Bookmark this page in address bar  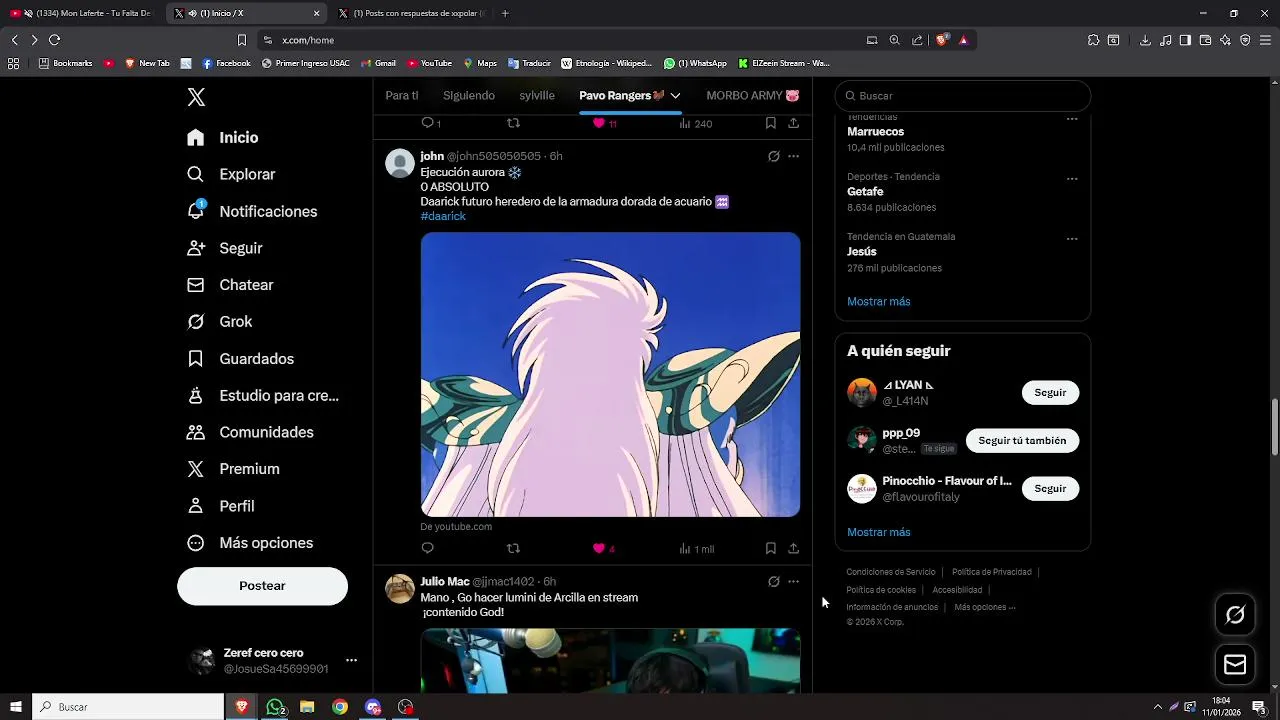(241, 40)
